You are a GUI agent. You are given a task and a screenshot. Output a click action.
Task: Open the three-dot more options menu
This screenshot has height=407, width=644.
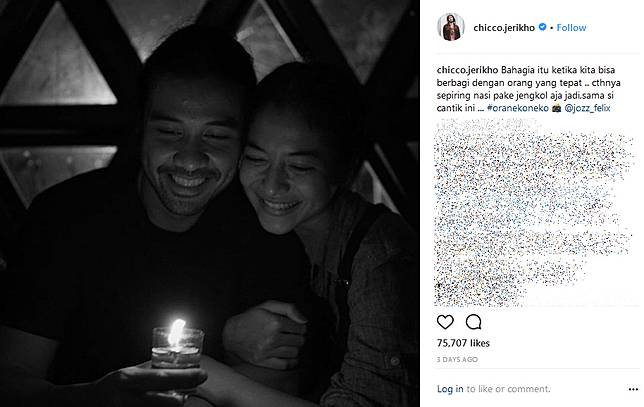(633, 389)
